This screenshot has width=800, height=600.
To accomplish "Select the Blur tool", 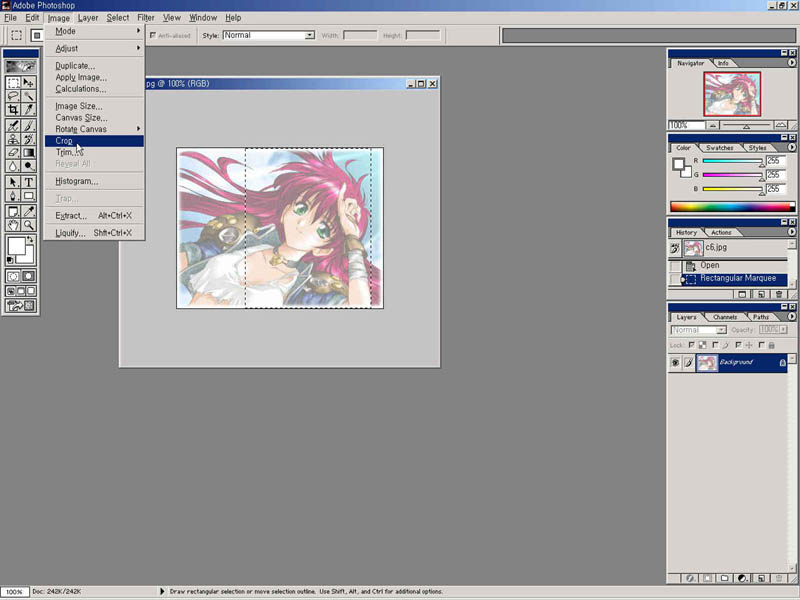I will (x=13, y=165).
